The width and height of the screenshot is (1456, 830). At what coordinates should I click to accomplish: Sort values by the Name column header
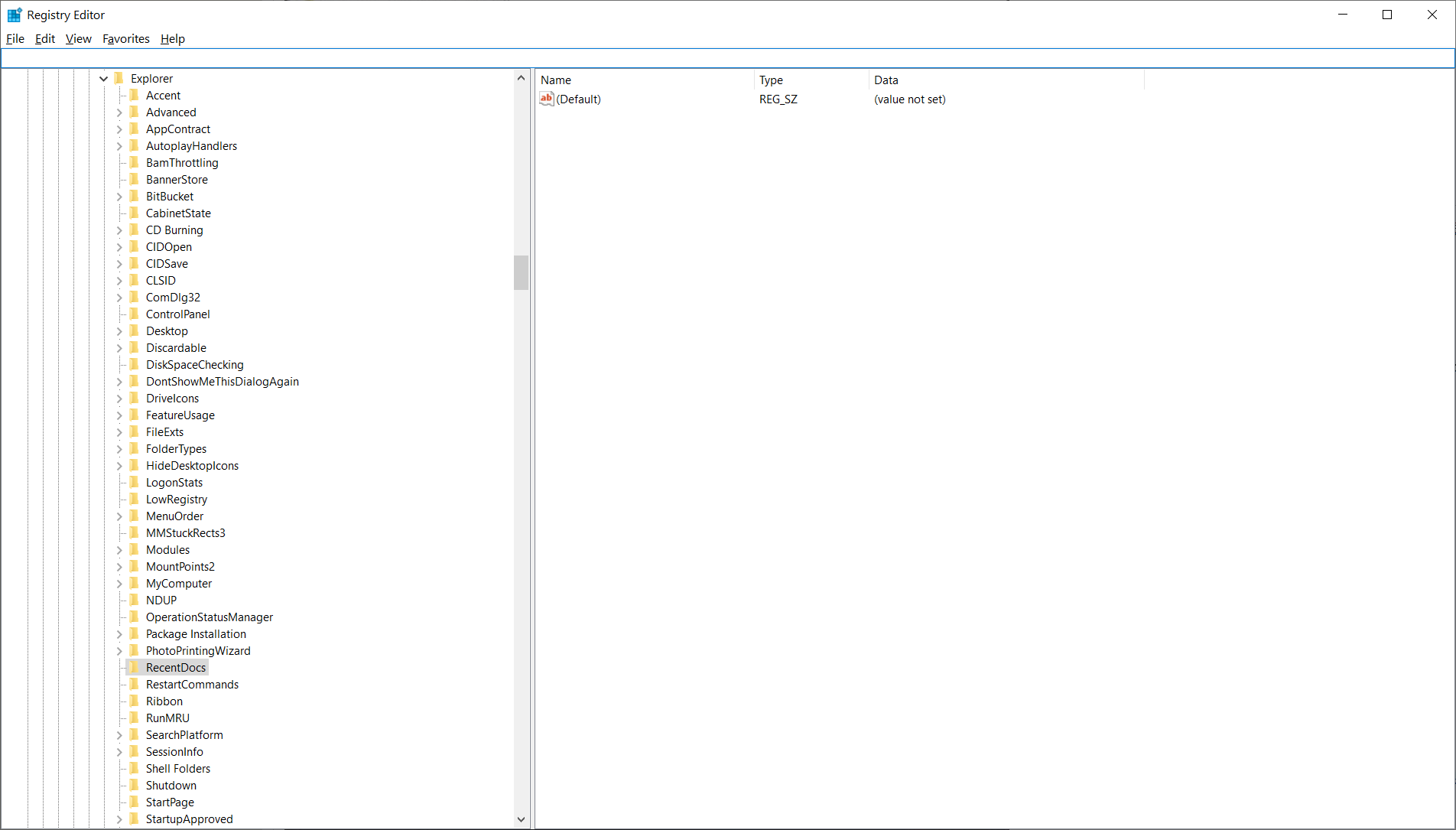coord(645,80)
